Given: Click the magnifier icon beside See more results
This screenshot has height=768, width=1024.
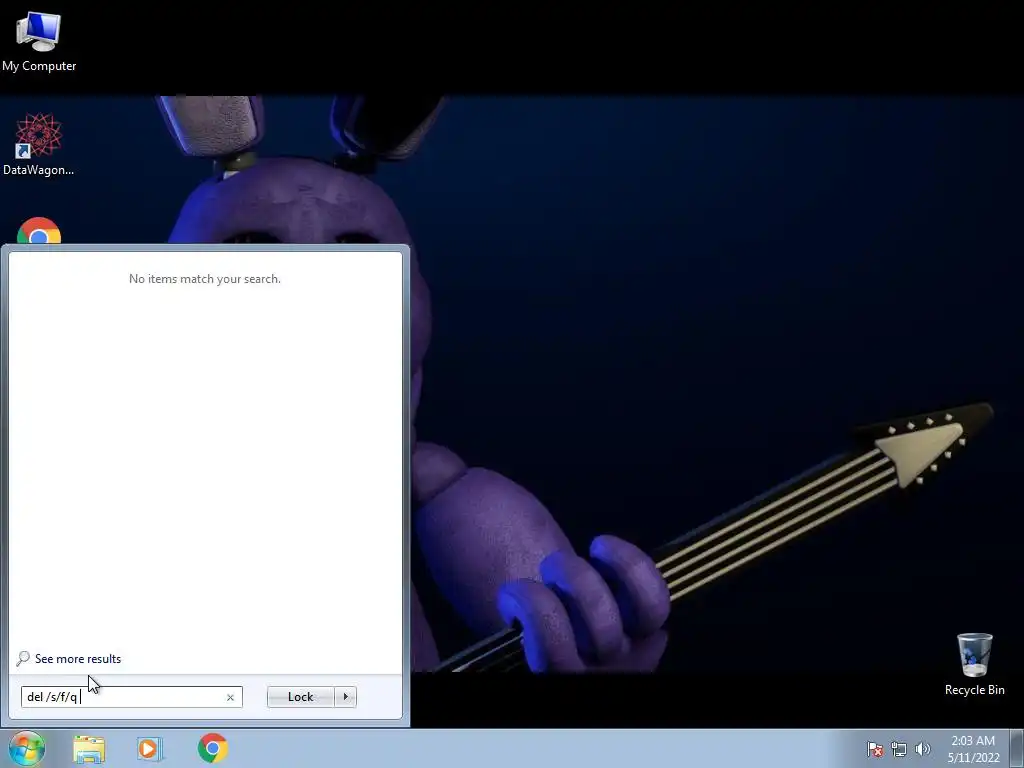Looking at the screenshot, I should click(23, 658).
